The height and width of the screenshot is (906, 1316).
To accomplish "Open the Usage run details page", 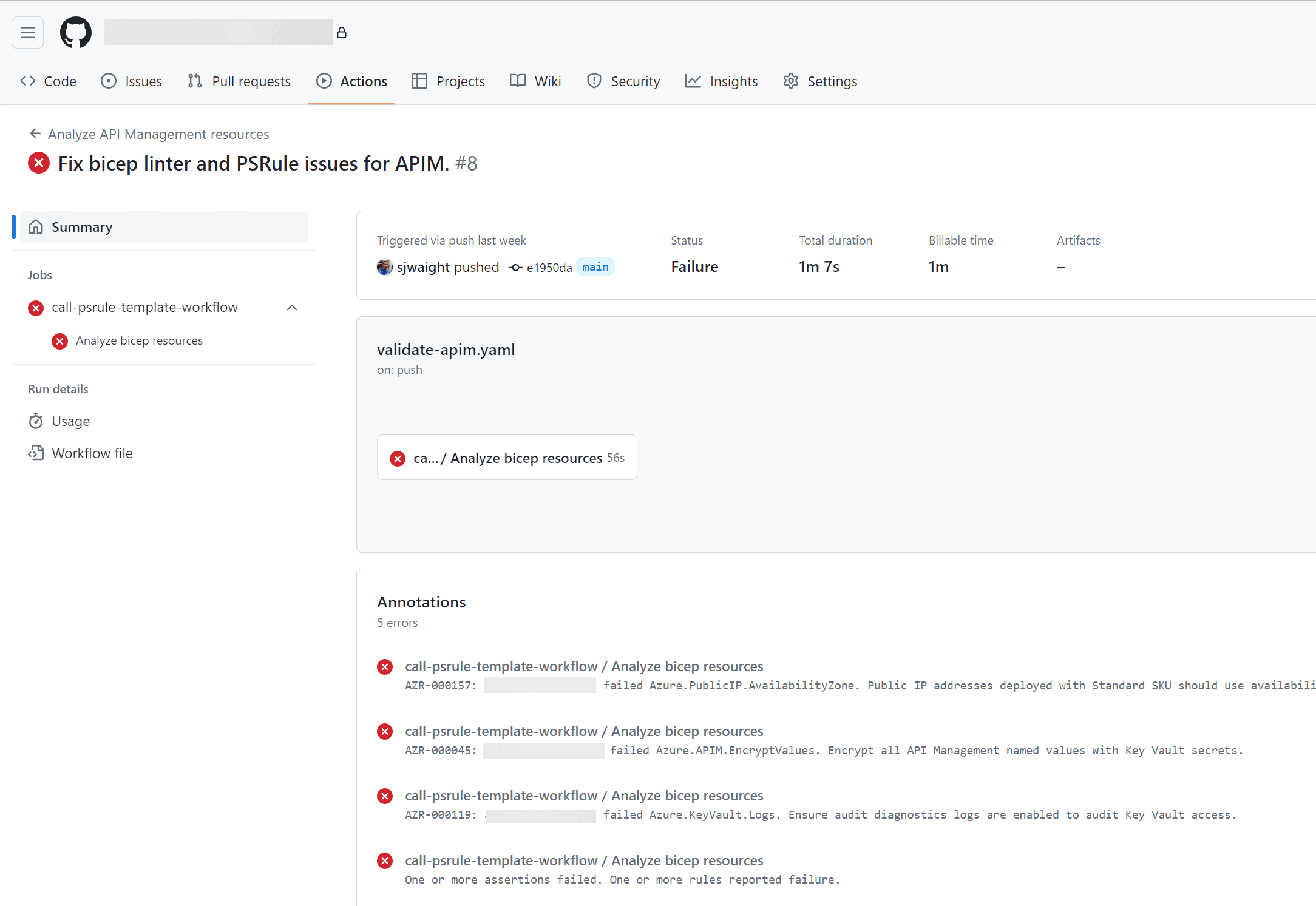I will (70, 420).
